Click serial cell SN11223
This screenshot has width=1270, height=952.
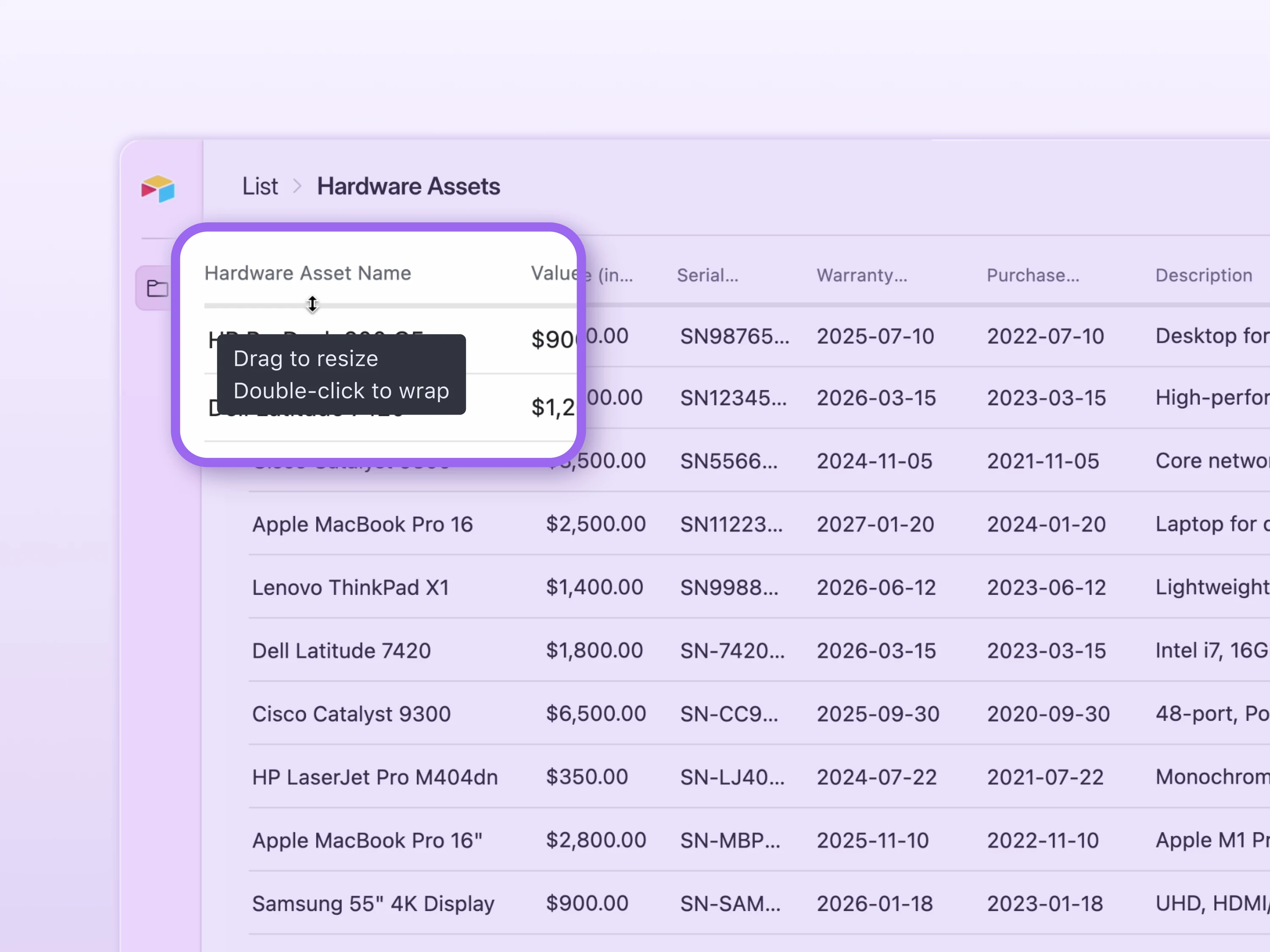731,525
